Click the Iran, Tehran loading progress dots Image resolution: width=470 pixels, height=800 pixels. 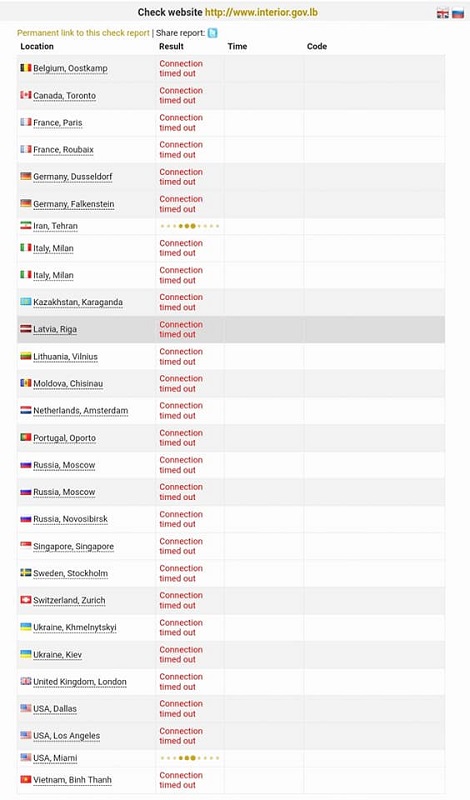(189, 226)
